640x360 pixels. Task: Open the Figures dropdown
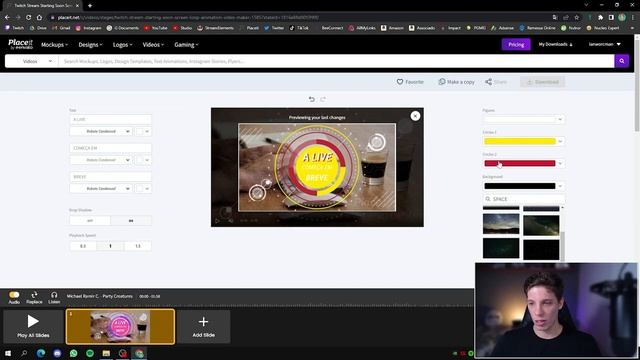point(524,119)
